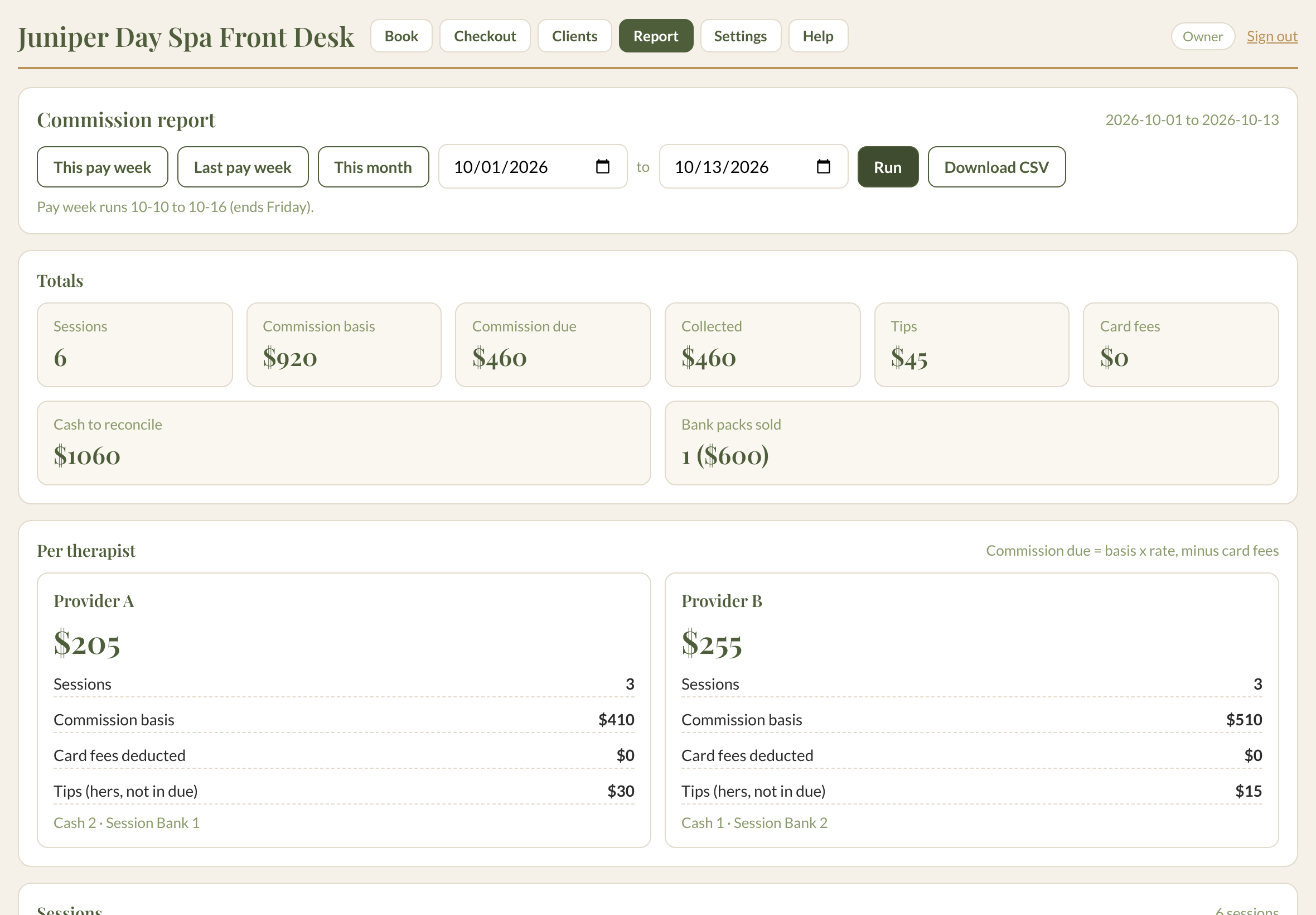1316x915 pixels.
Task: Click Provider B's Commission basis $510 row
Action: point(972,720)
